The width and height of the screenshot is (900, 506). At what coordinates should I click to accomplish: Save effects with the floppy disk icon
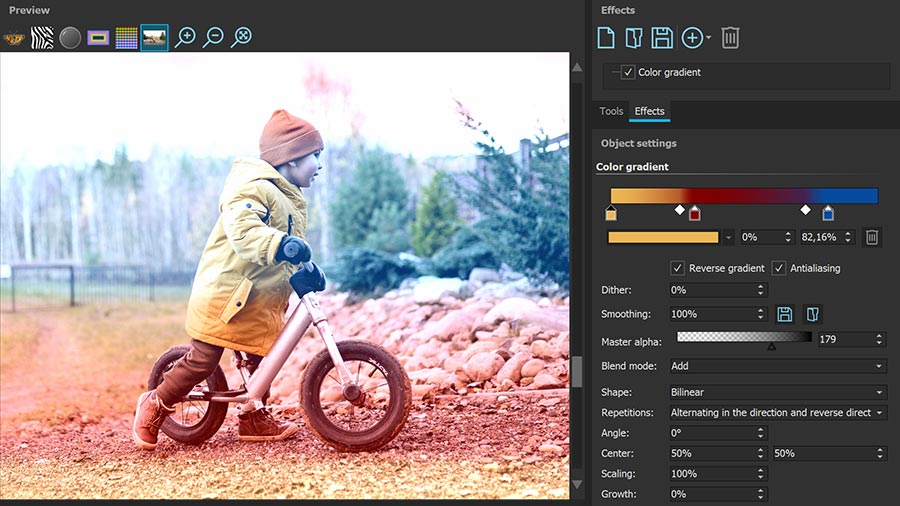coord(661,38)
